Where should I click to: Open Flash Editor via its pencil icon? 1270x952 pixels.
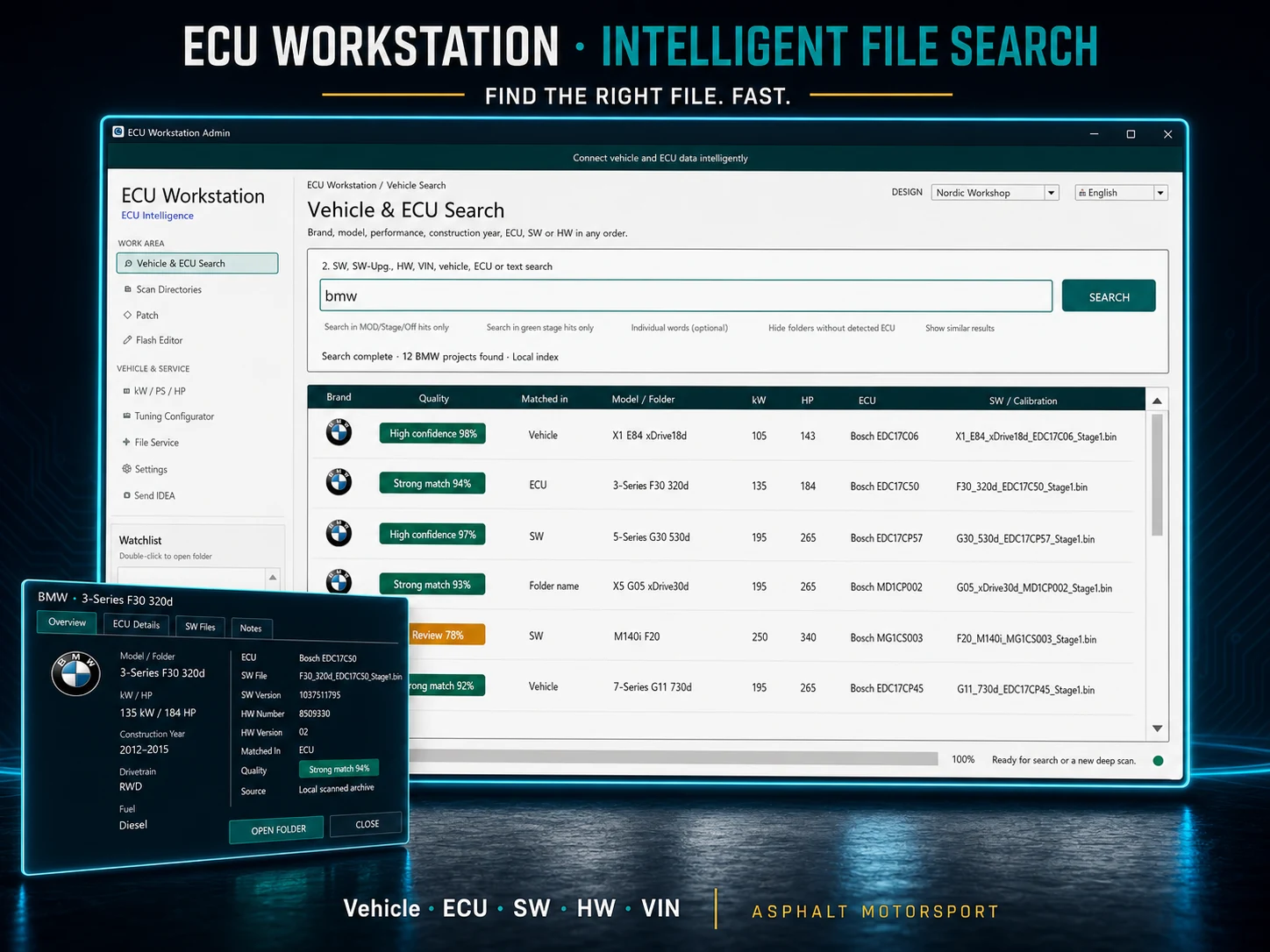[128, 340]
